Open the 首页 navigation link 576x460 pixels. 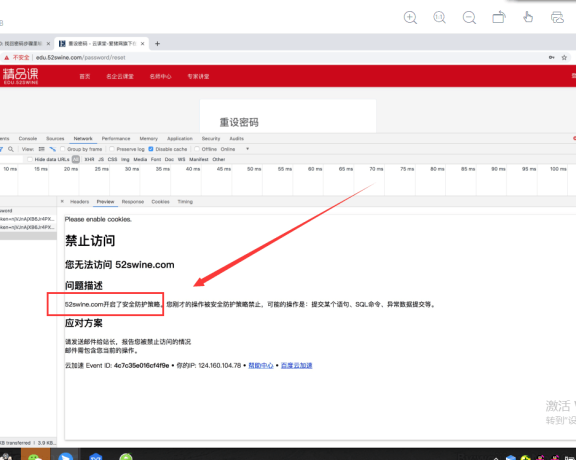85,76
